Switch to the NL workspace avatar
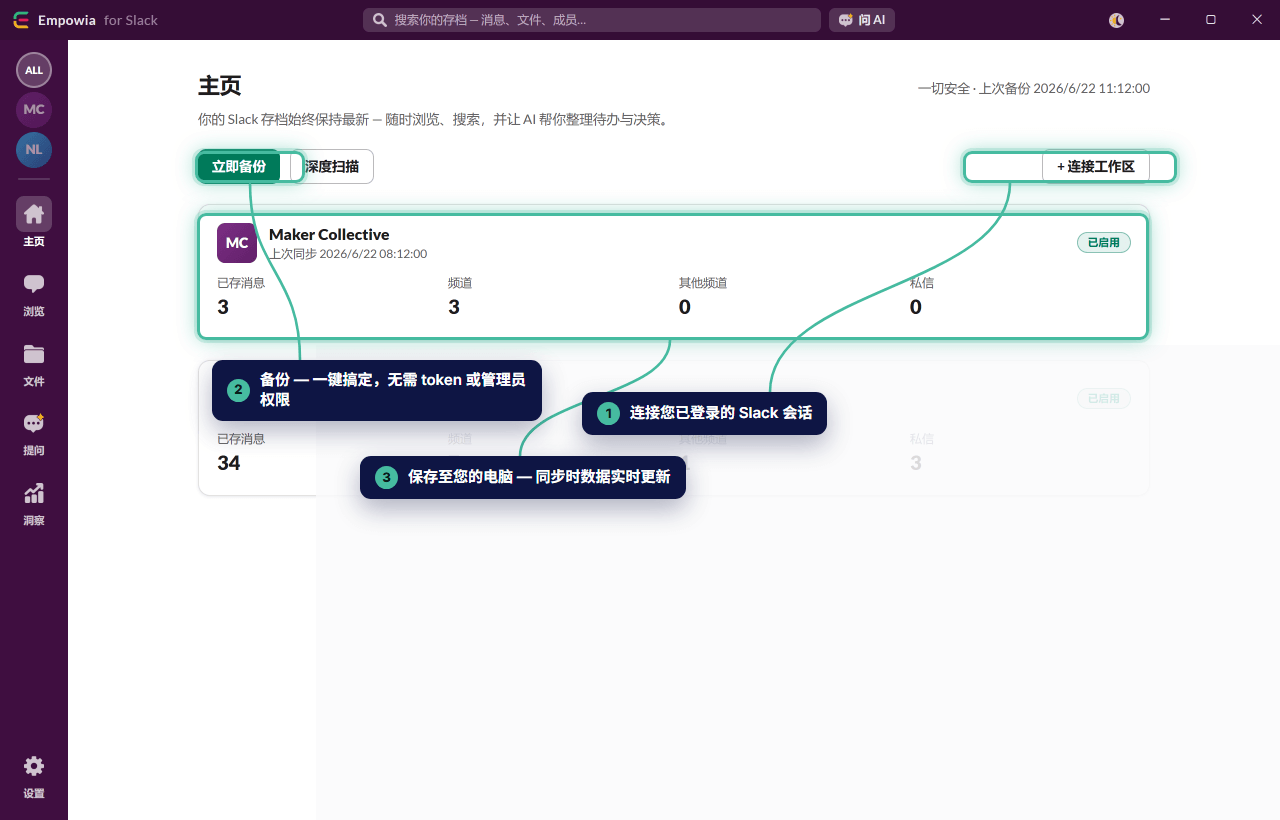This screenshot has height=820, width=1280. coord(34,150)
